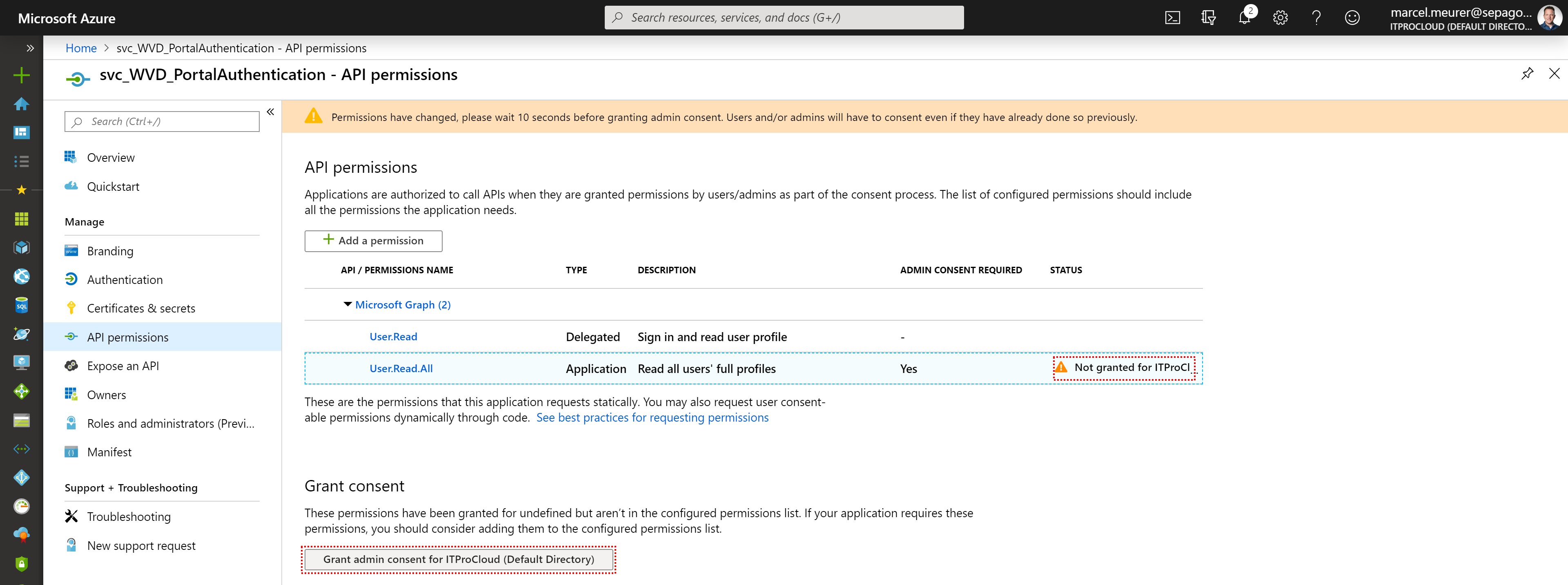Collapse the app resource menu pane
Image resolution: width=1568 pixels, height=585 pixels.
[x=270, y=112]
